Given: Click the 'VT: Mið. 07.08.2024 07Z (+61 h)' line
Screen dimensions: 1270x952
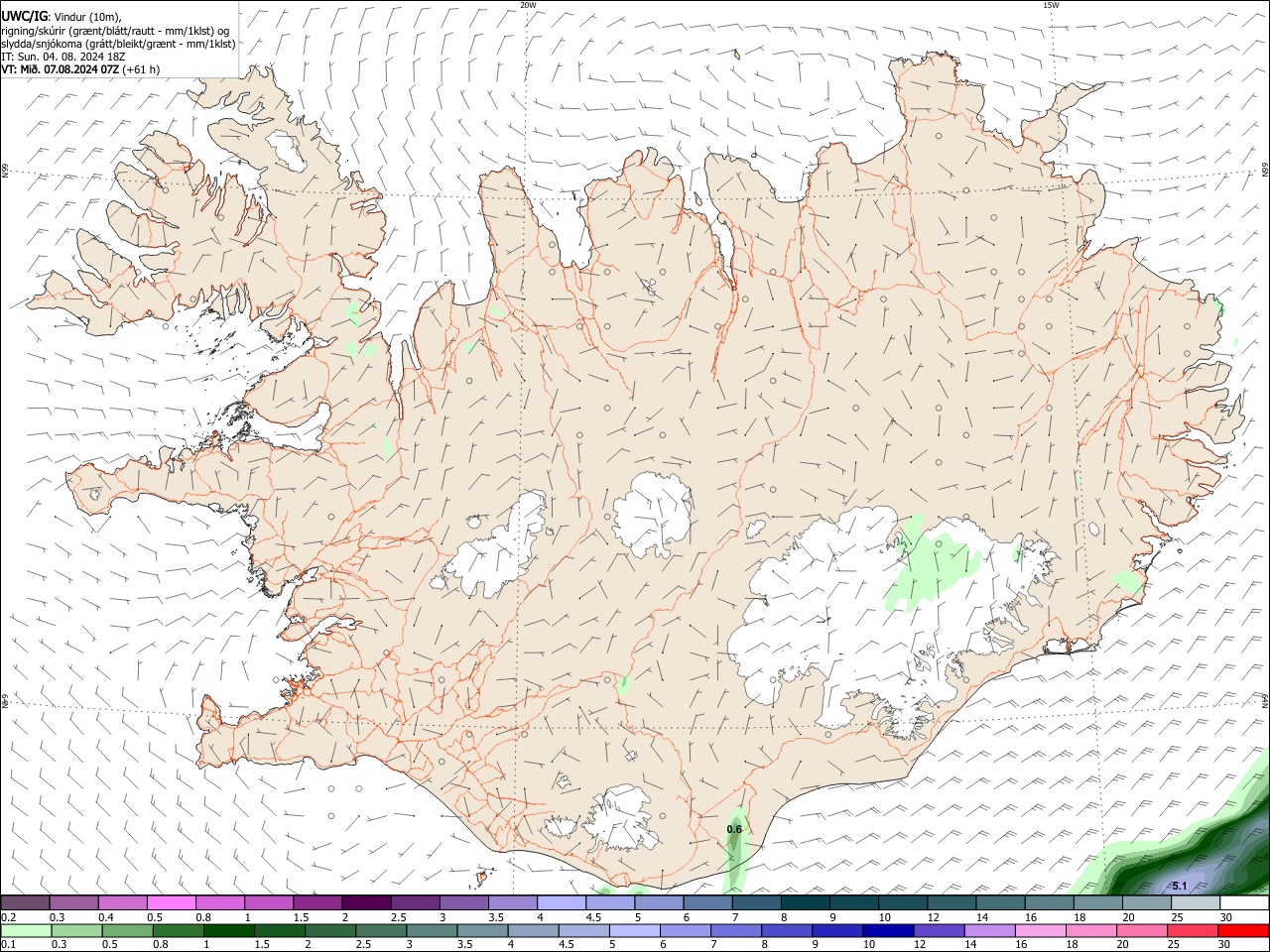Looking at the screenshot, I should pyautogui.click(x=80, y=69).
